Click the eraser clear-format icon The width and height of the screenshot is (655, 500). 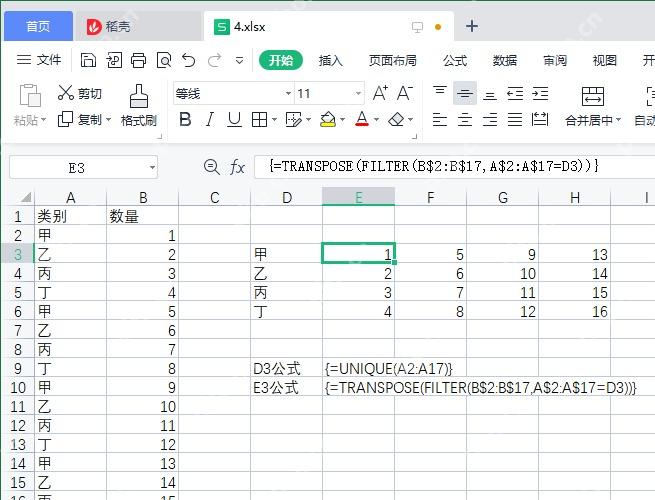pos(396,120)
